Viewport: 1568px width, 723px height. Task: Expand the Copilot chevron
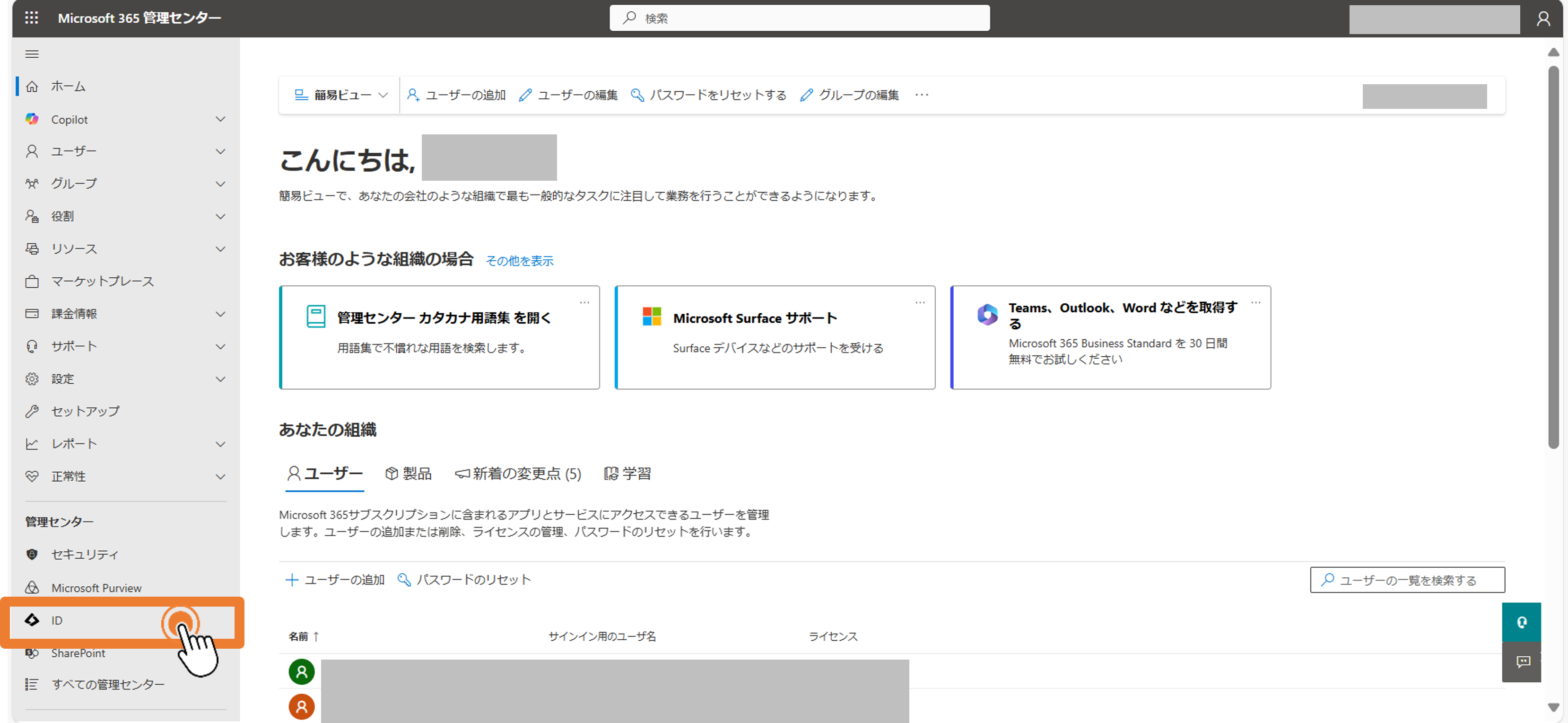click(x=220, y=119)
